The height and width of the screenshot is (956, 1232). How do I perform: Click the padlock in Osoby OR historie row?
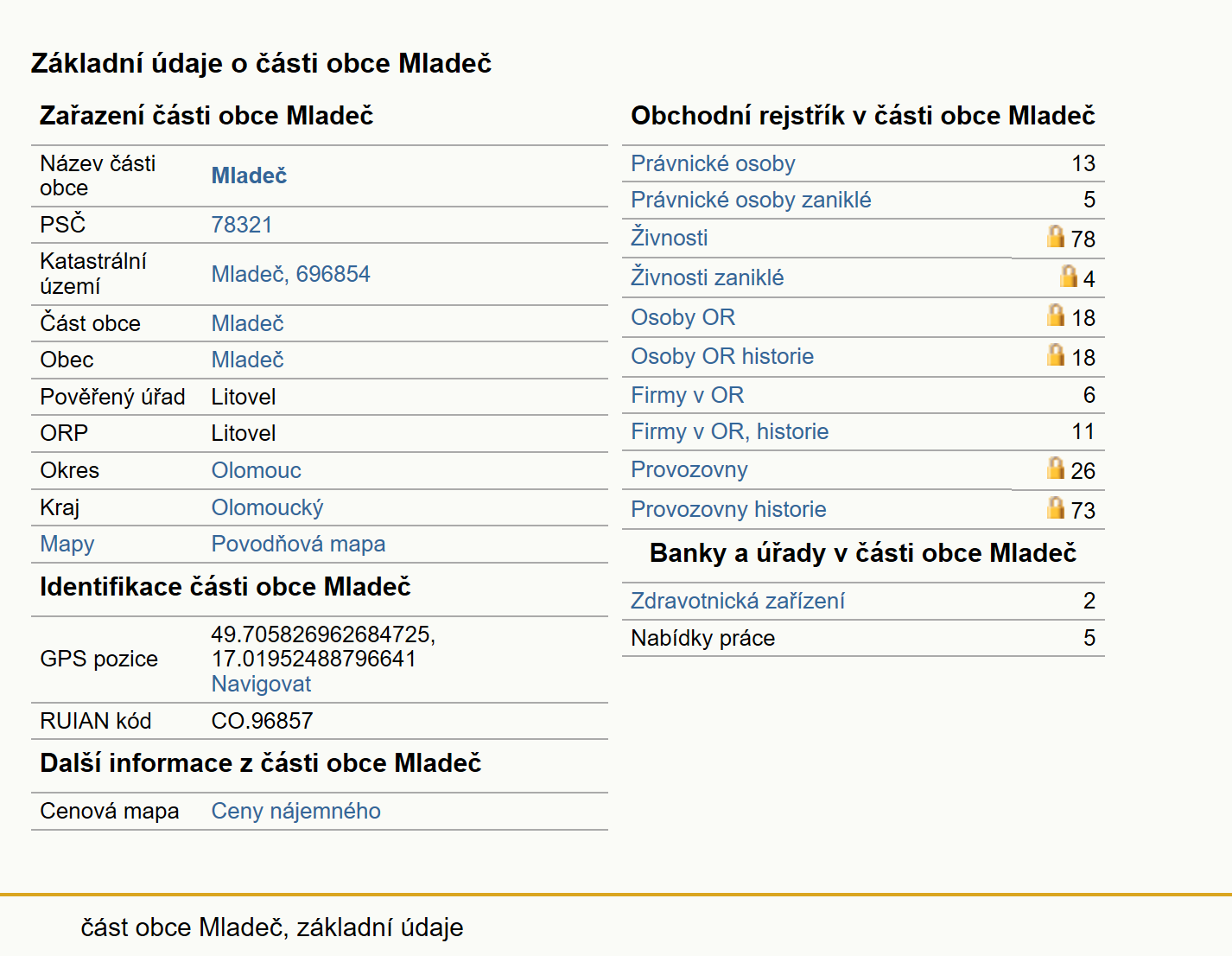(x=1055, y=354)
